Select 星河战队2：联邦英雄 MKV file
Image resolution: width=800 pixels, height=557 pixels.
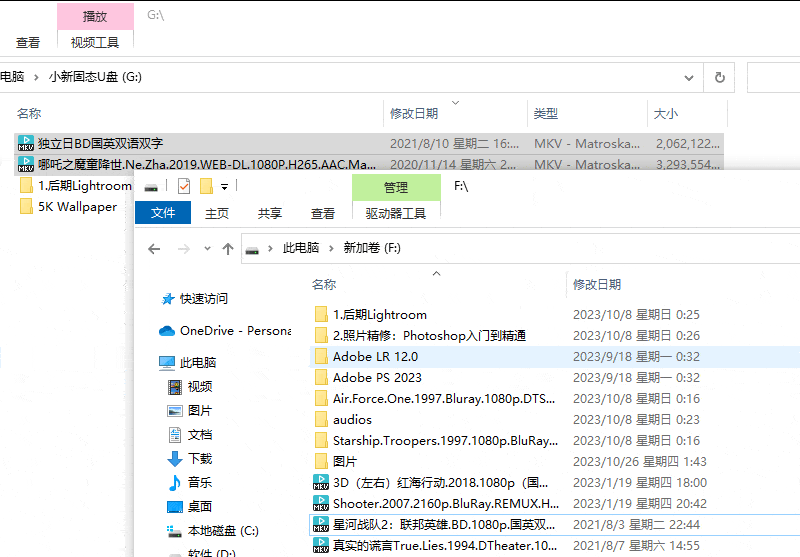coord(555,524)
